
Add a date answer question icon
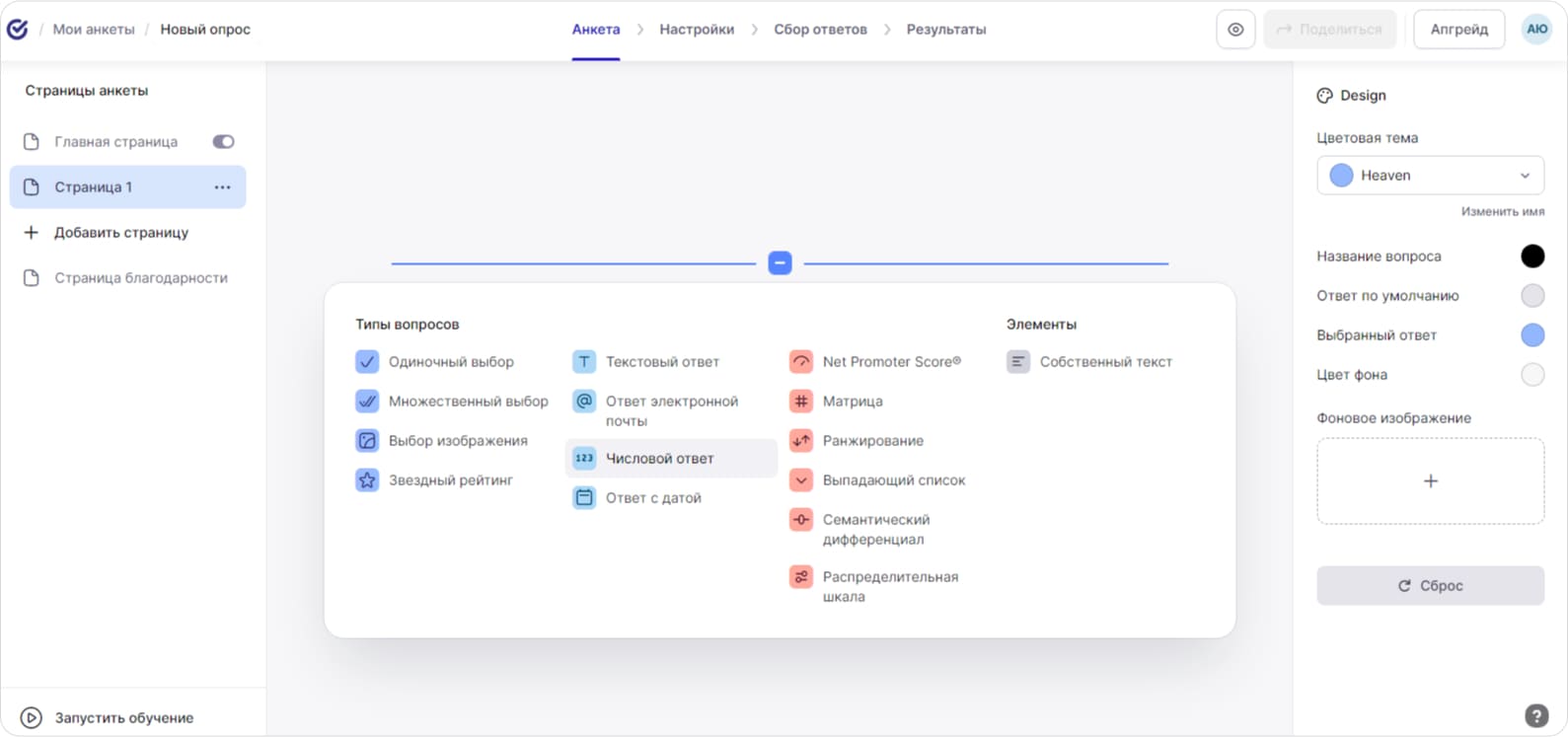[x=584, y=498]
